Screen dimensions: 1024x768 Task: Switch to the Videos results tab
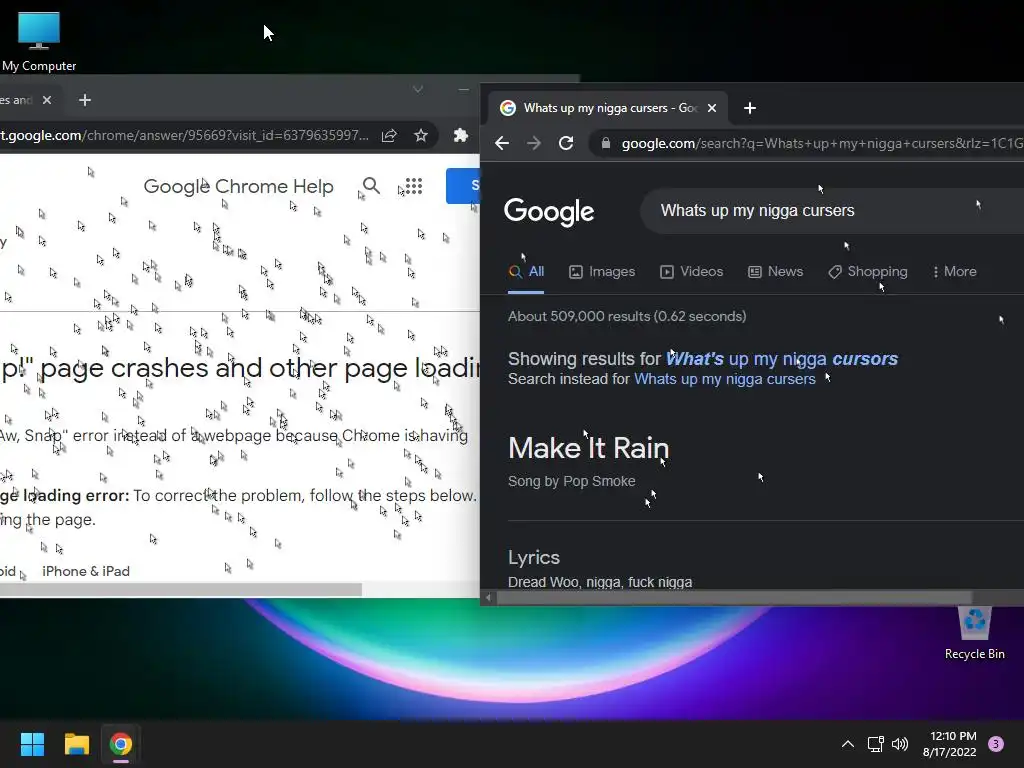point(692,272)
